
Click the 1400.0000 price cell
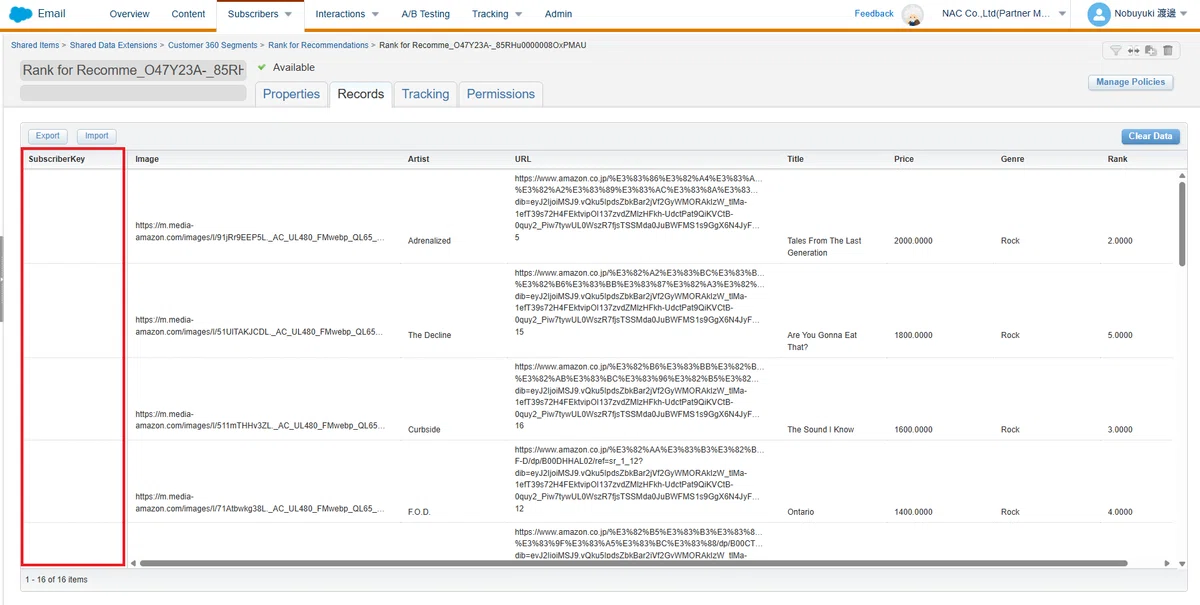[x=913, y=512]
